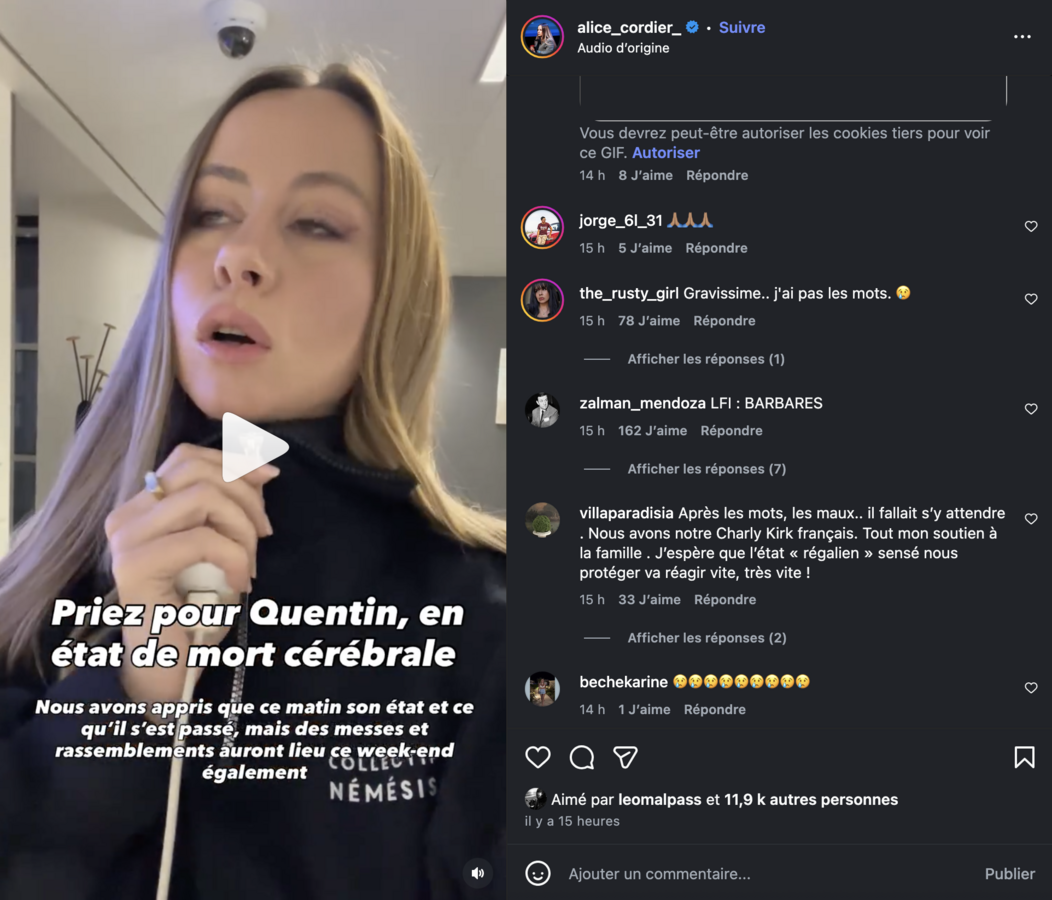The width and height of the screenshot is (1052, 900).
Task: Like the_rusty_girl's comment with its heart
Action: (x=1031, y=298)
